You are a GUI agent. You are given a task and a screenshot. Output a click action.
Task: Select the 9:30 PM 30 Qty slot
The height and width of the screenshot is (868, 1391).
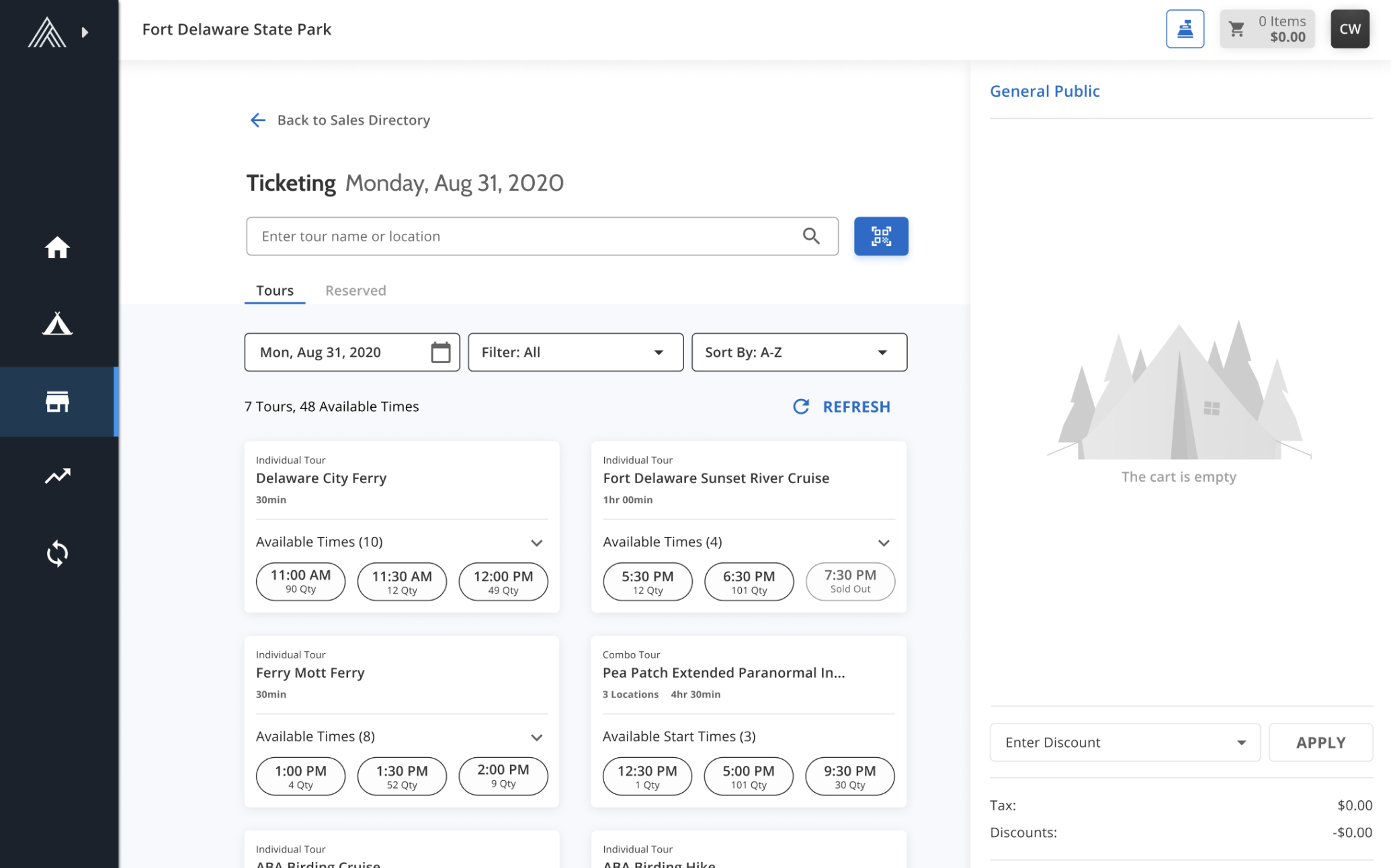click(x=850, y=776)
